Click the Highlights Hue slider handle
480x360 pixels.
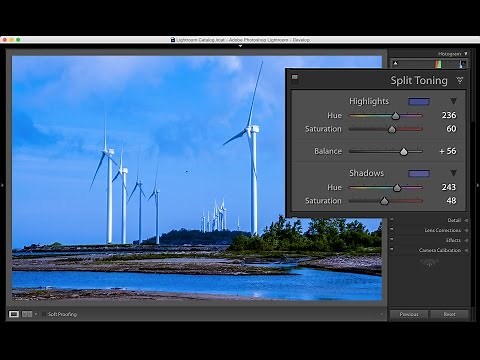click(396, 116)
